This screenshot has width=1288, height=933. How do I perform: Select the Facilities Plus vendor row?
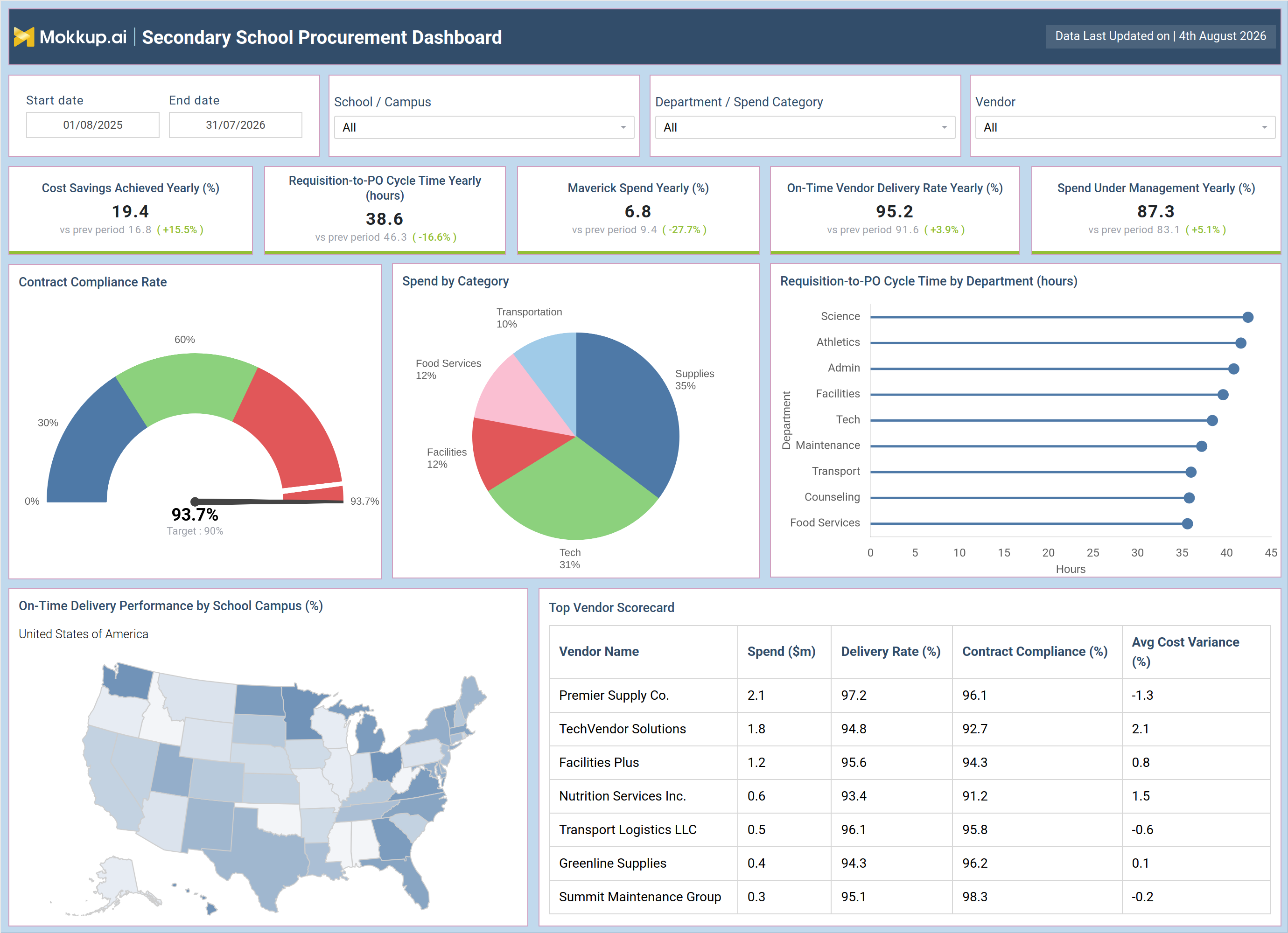point(909,762)
